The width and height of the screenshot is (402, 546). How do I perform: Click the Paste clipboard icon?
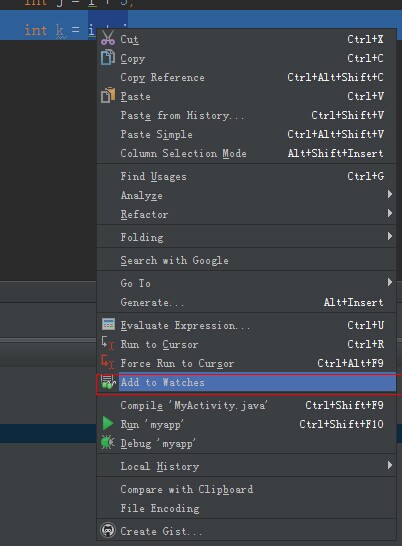108,95
